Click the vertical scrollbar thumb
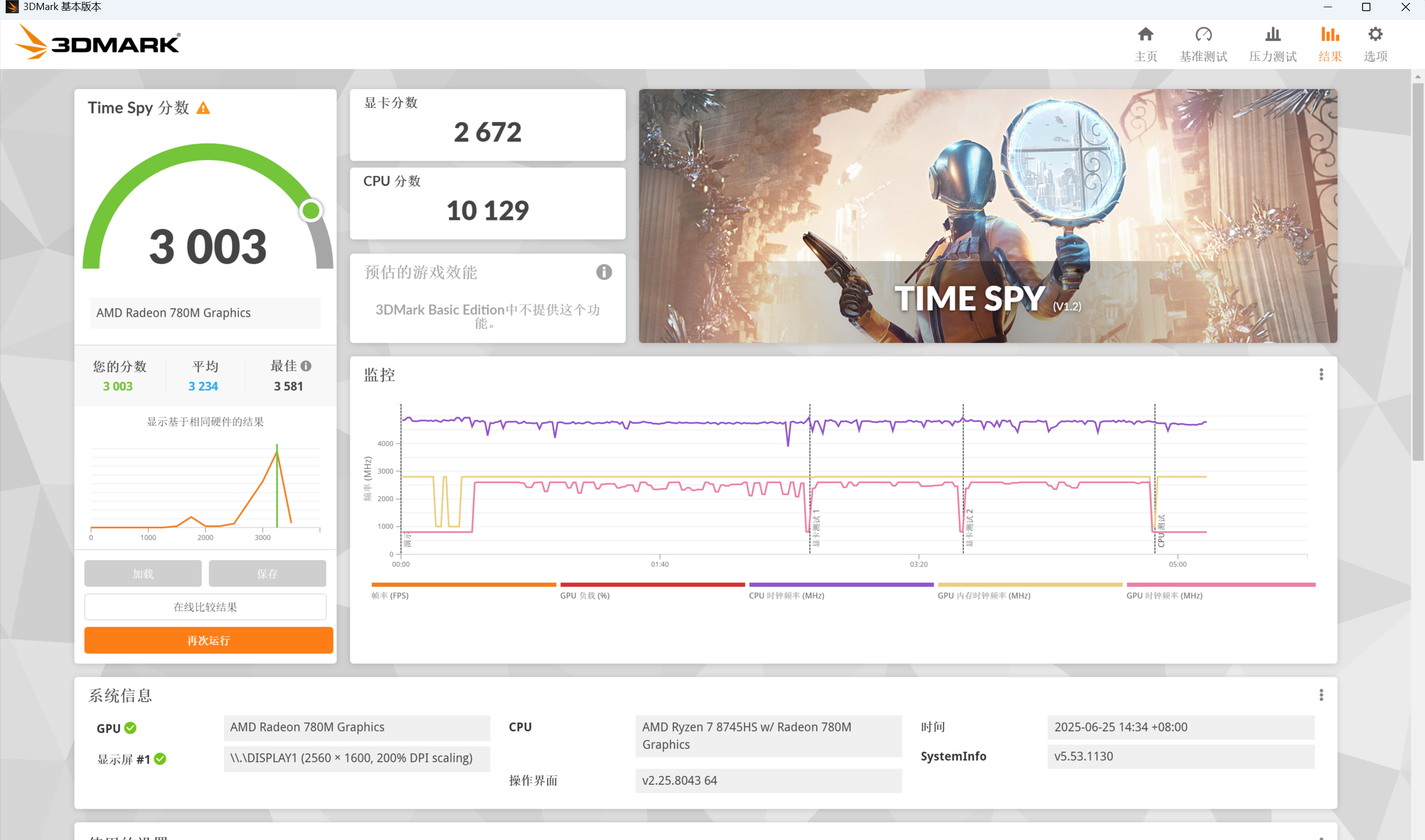This screenshot has width=1425, height=840. (x=1418, y=272)
